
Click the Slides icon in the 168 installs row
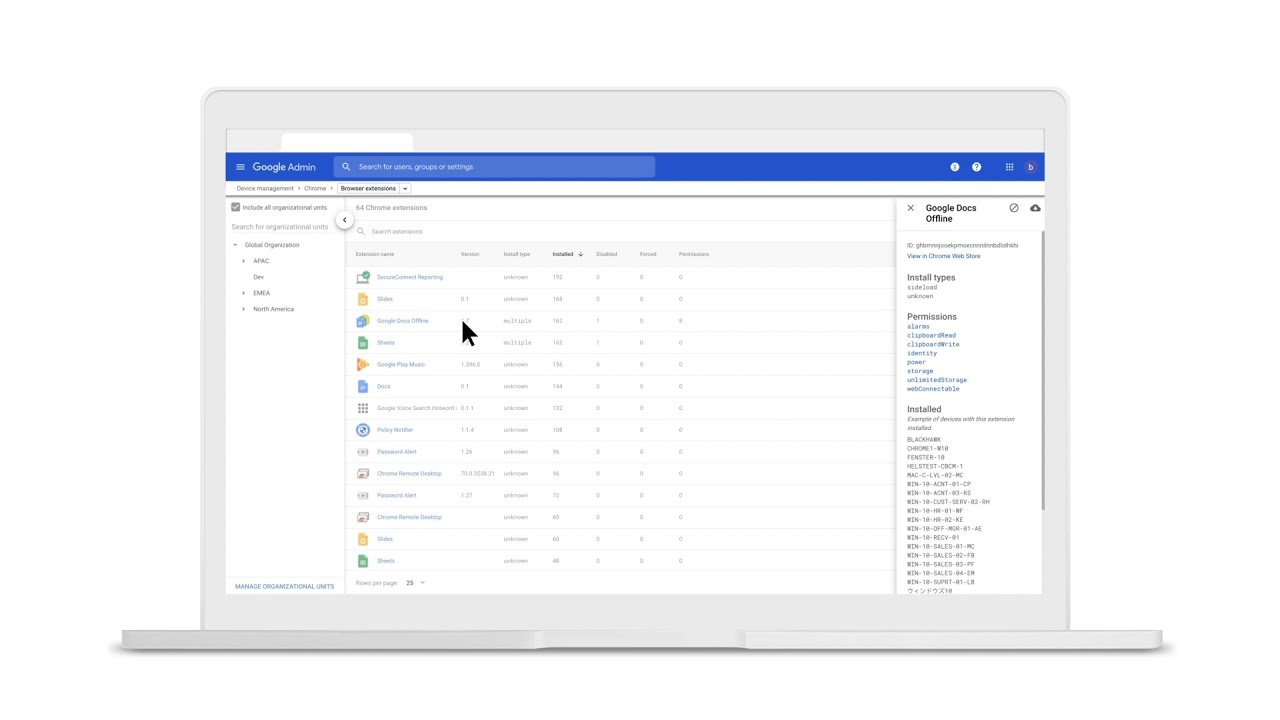tap(363, 299)
